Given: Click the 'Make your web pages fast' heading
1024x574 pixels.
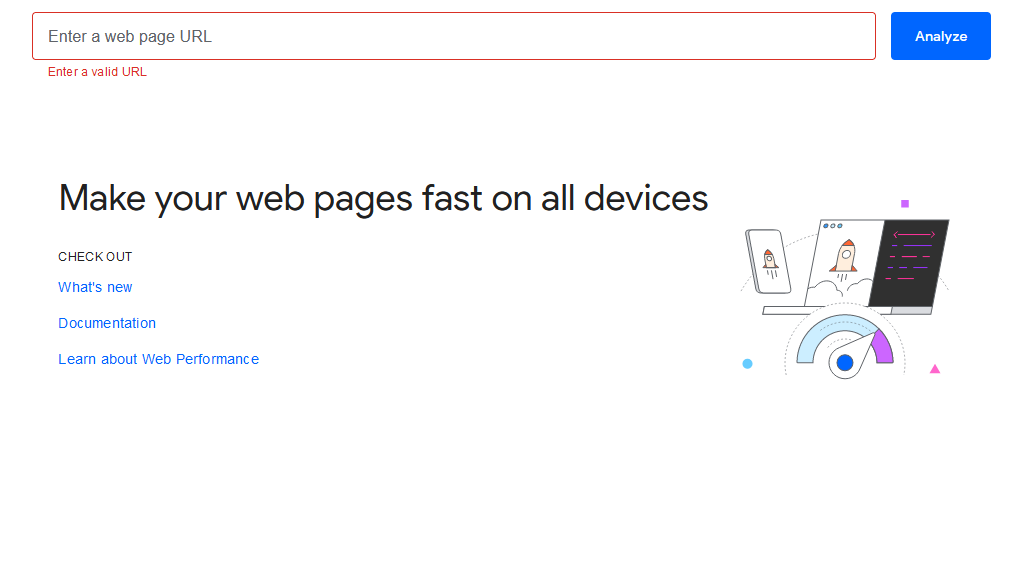Looking at the screenshot, I should pyautogui.click(x=383, y=199).
